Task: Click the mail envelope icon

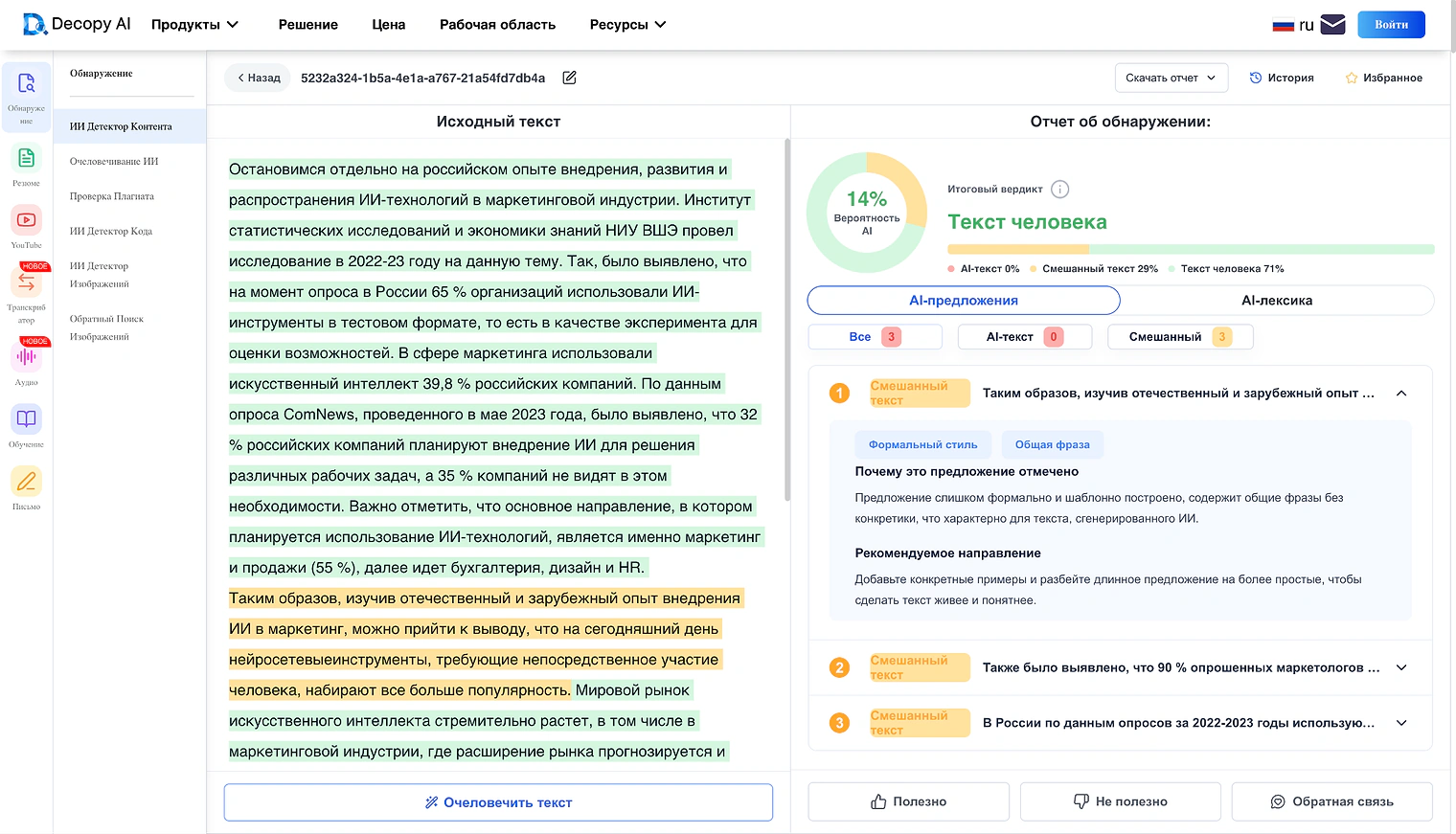Action: 1333,24
